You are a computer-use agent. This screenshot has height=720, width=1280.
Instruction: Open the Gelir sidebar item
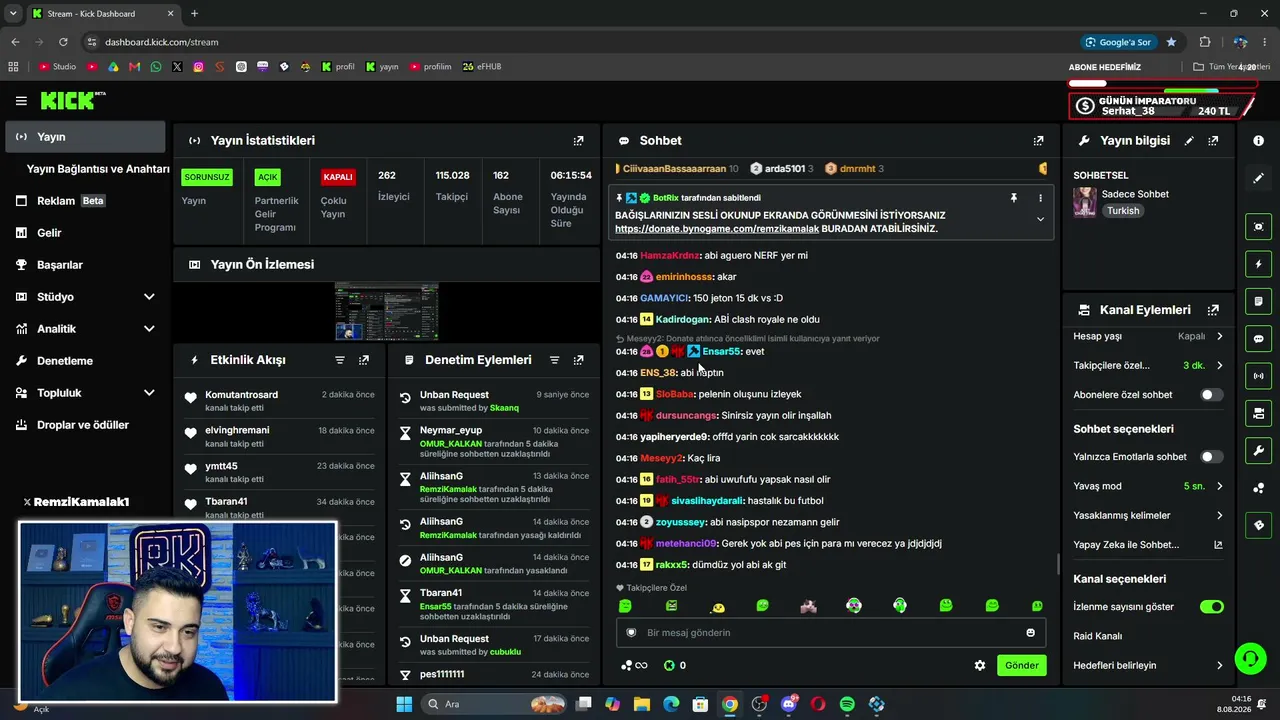point(85,233)
